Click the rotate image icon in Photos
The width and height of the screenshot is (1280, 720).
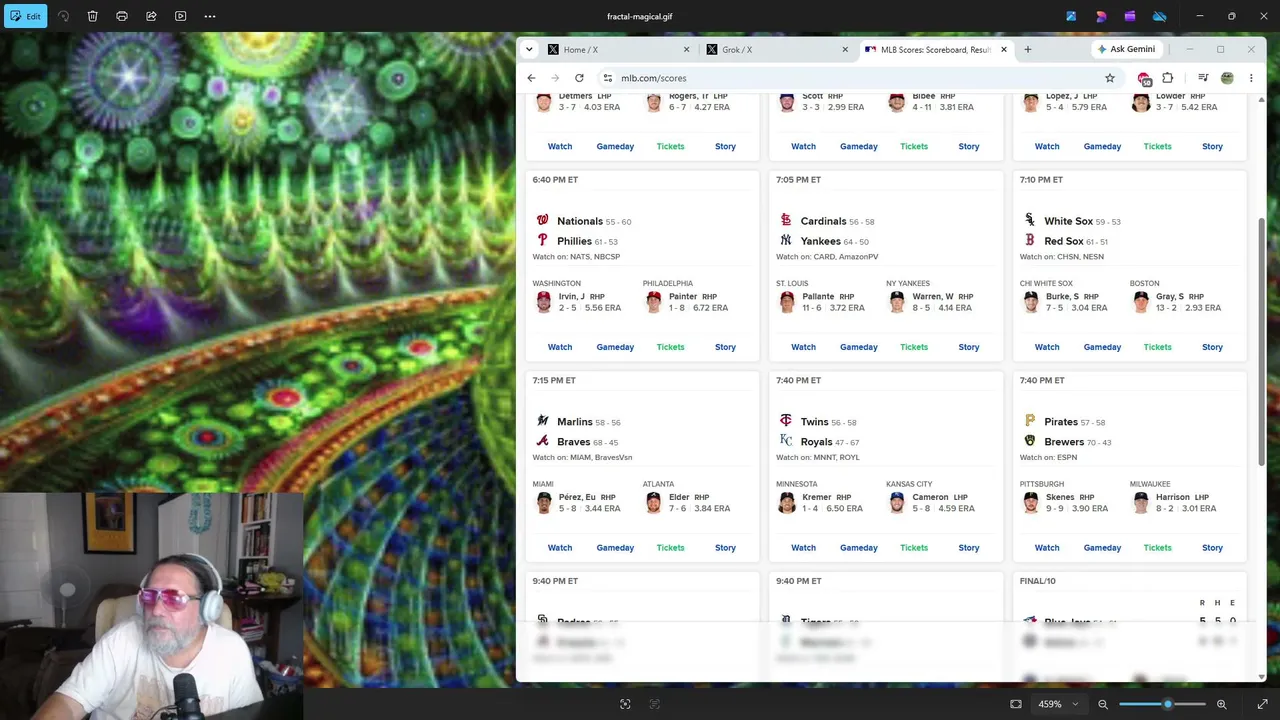coord(63,16)
